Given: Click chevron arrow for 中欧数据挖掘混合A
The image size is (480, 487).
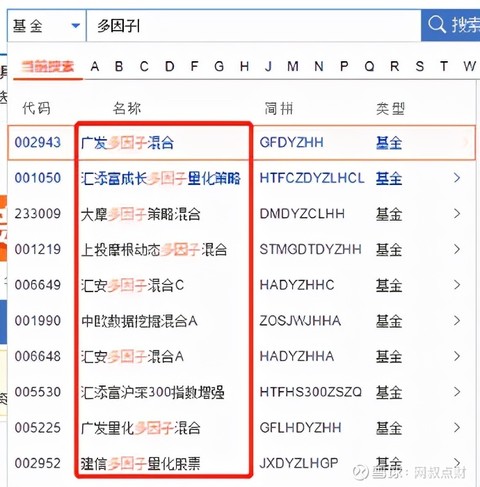Looking at the screenshot, I should coord(457,321).
